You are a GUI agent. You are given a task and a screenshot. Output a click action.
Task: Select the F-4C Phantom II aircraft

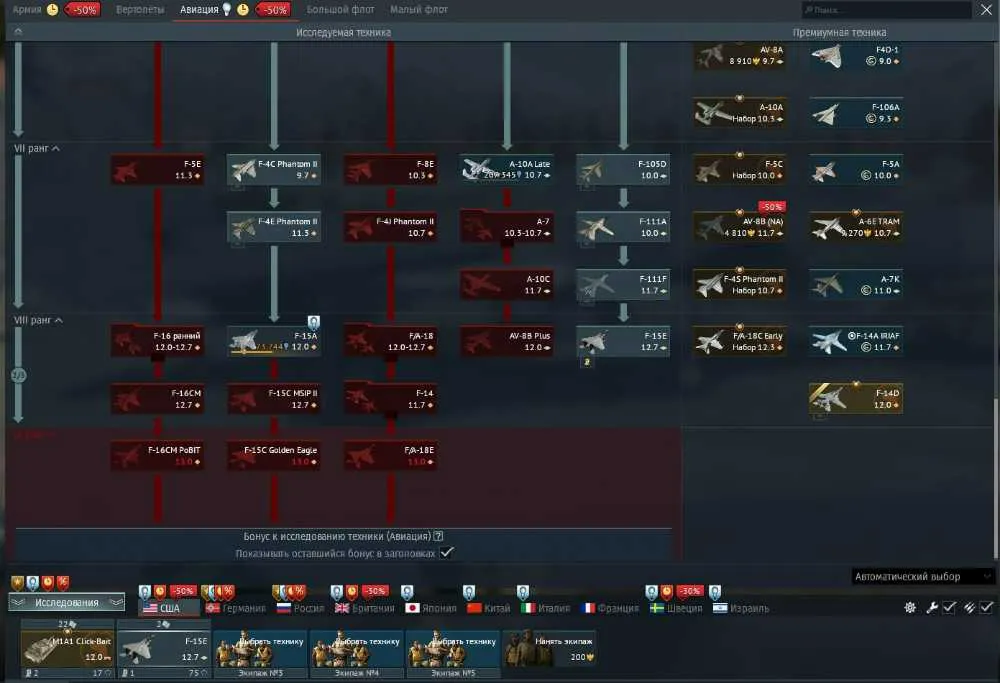pos(274,170)
